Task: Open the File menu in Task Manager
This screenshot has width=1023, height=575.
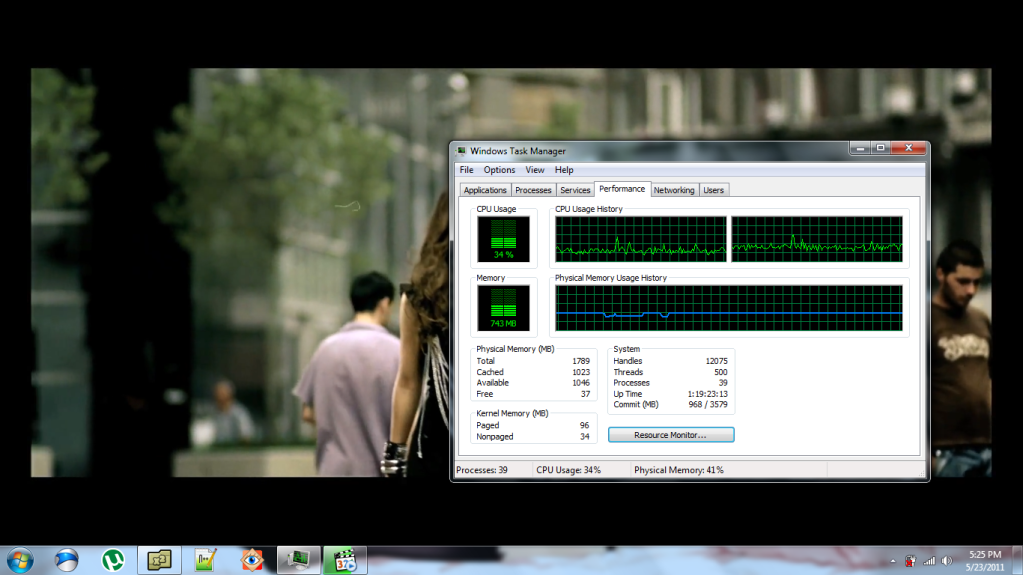Action: click(x=467, y=170)
